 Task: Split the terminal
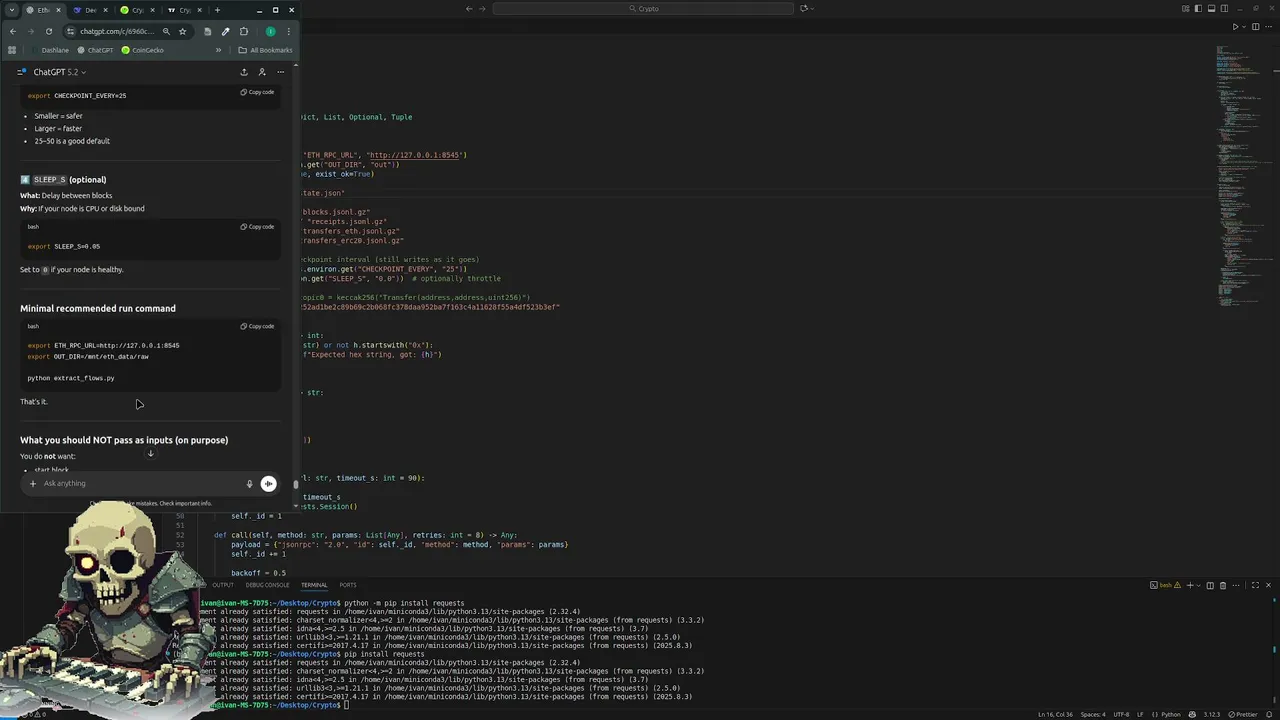point(1210,585)
